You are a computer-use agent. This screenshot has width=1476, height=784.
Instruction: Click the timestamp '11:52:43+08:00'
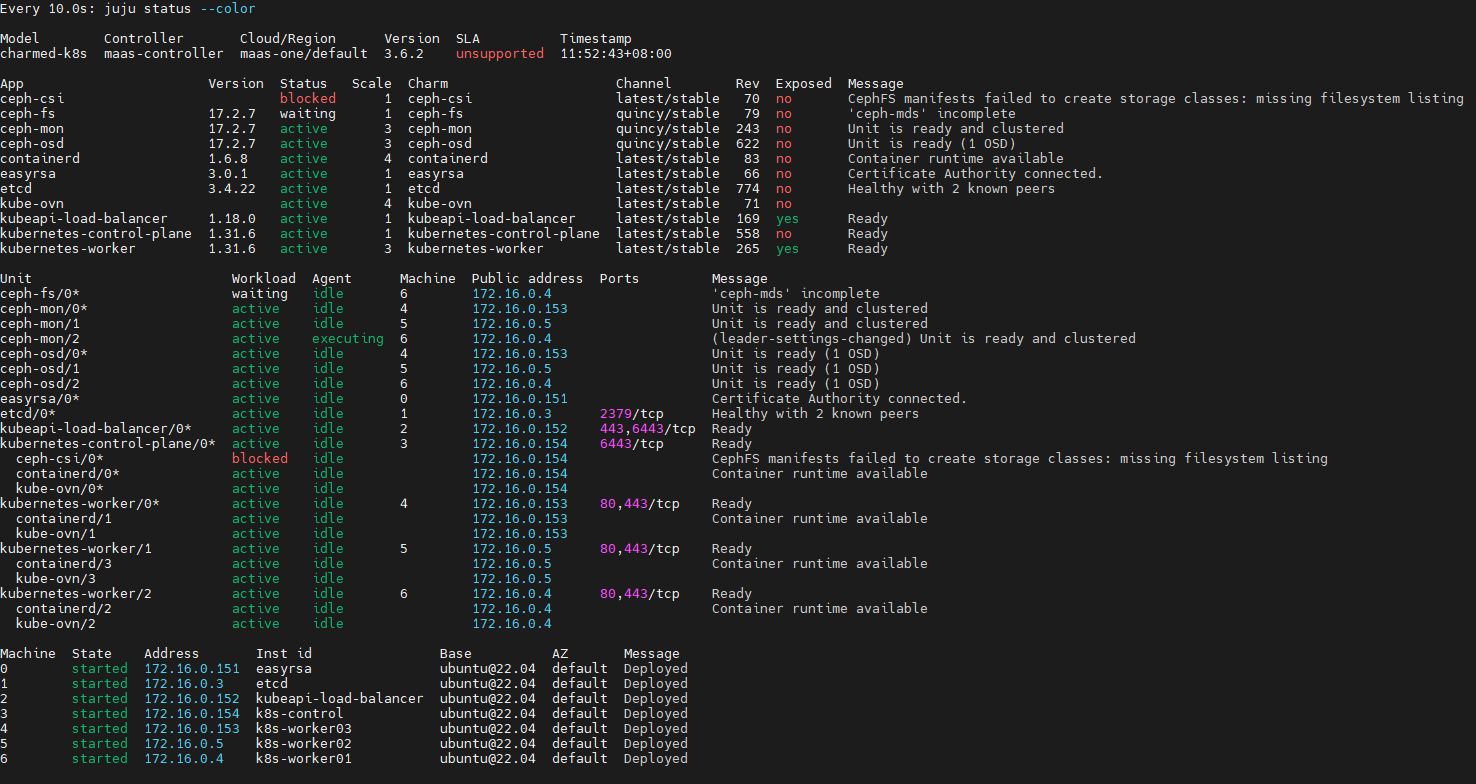pyautogui.click(x=616, y=54)
